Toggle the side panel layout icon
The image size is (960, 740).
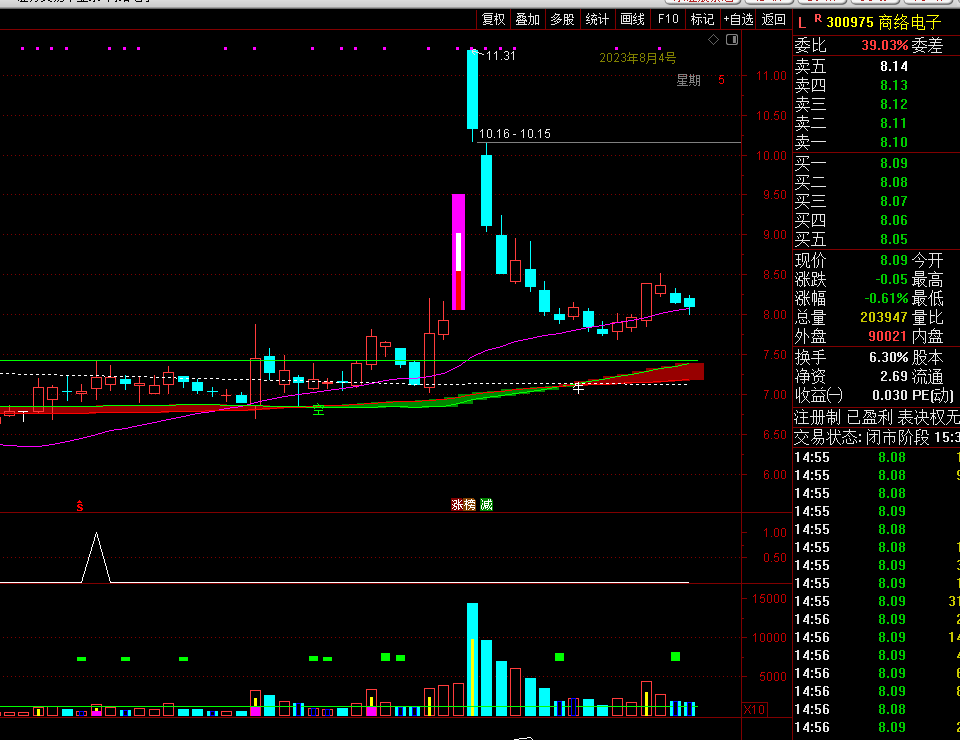point(732,40)
